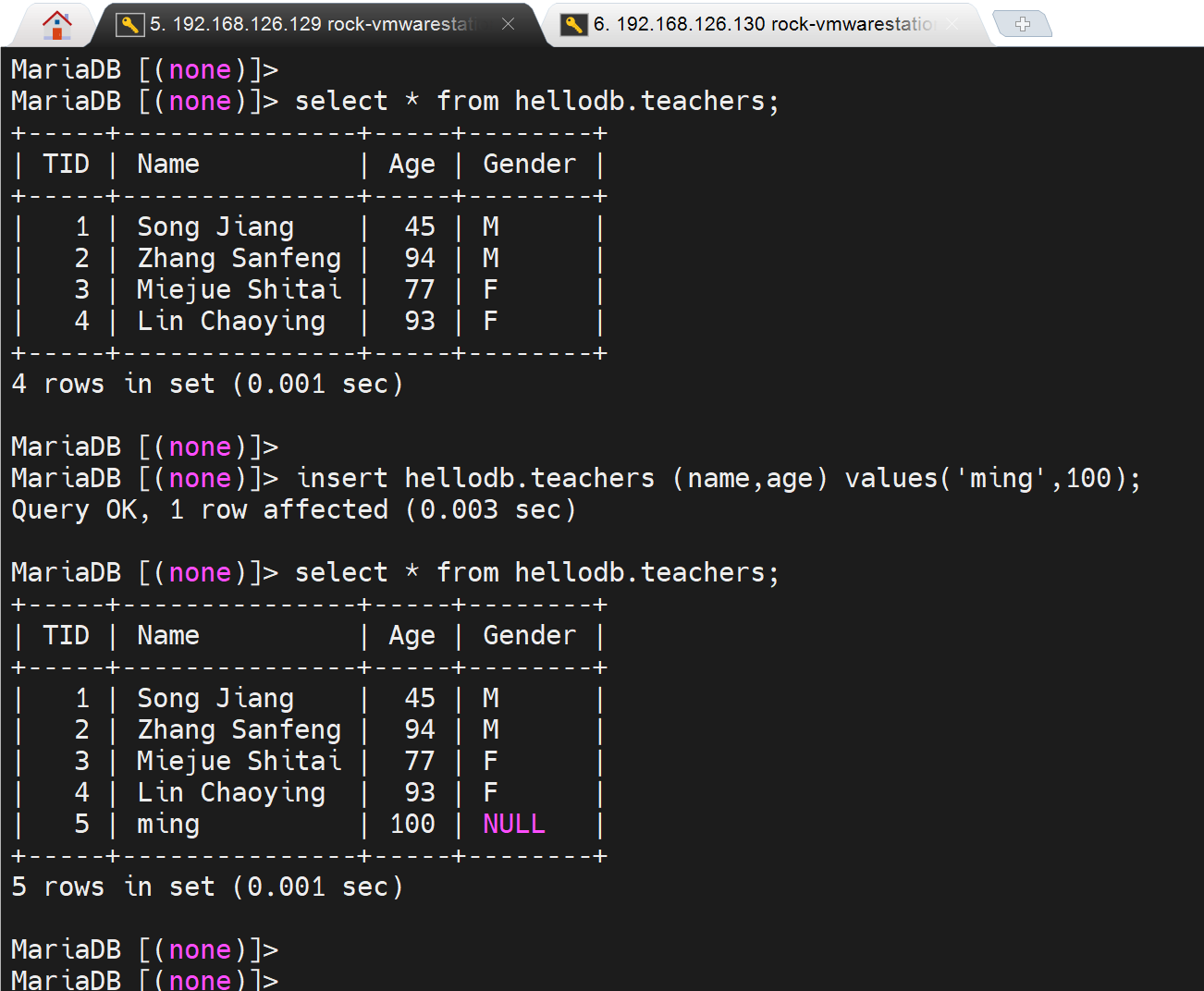Click the 'TID' header in the first table

click(67, 165)
